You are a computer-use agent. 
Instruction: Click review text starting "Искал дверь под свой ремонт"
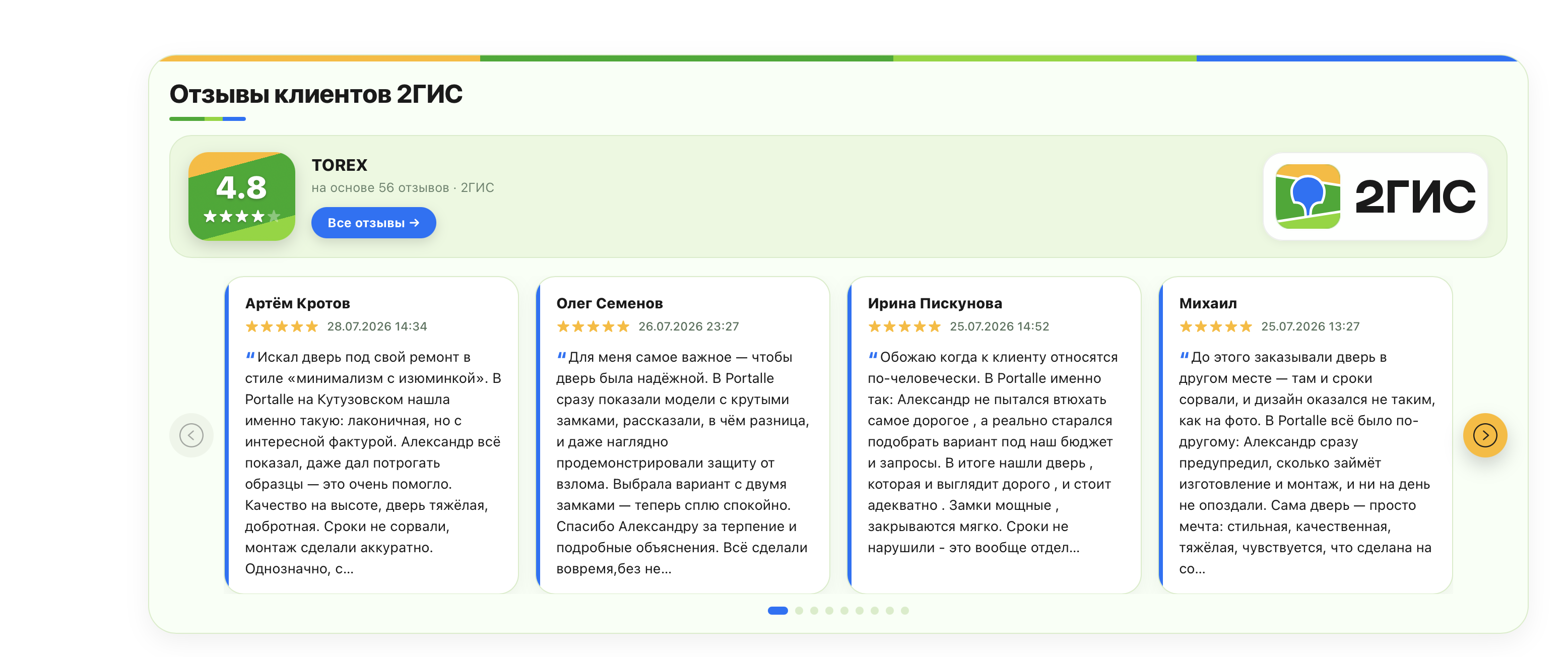coord(373,463)
